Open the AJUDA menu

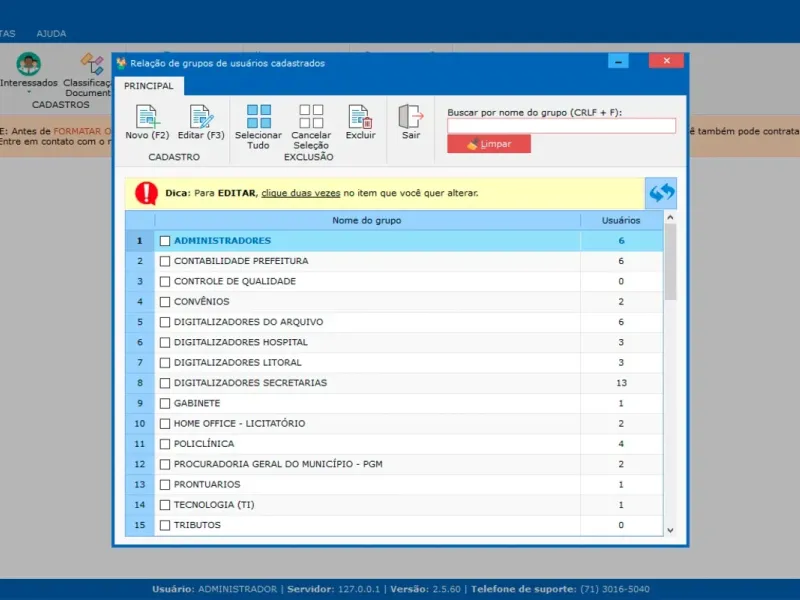coord(51,33)
